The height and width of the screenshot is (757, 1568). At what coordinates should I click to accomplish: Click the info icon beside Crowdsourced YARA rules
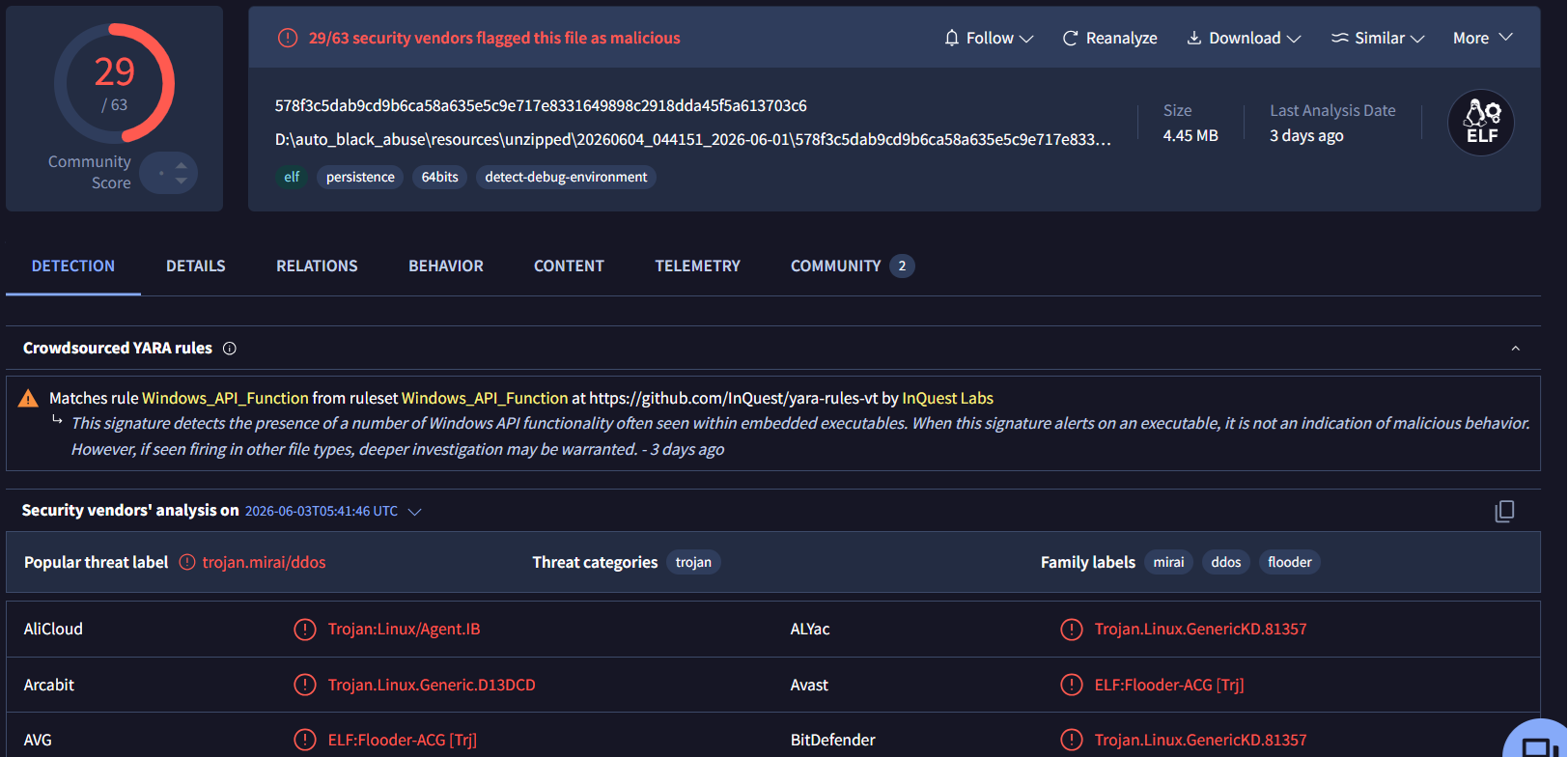230,349
